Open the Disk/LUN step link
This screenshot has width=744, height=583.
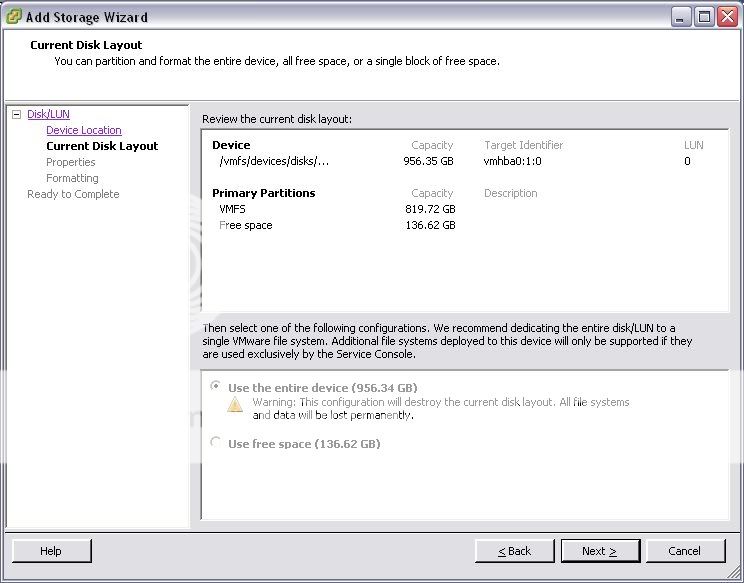[x=48, y=114]
